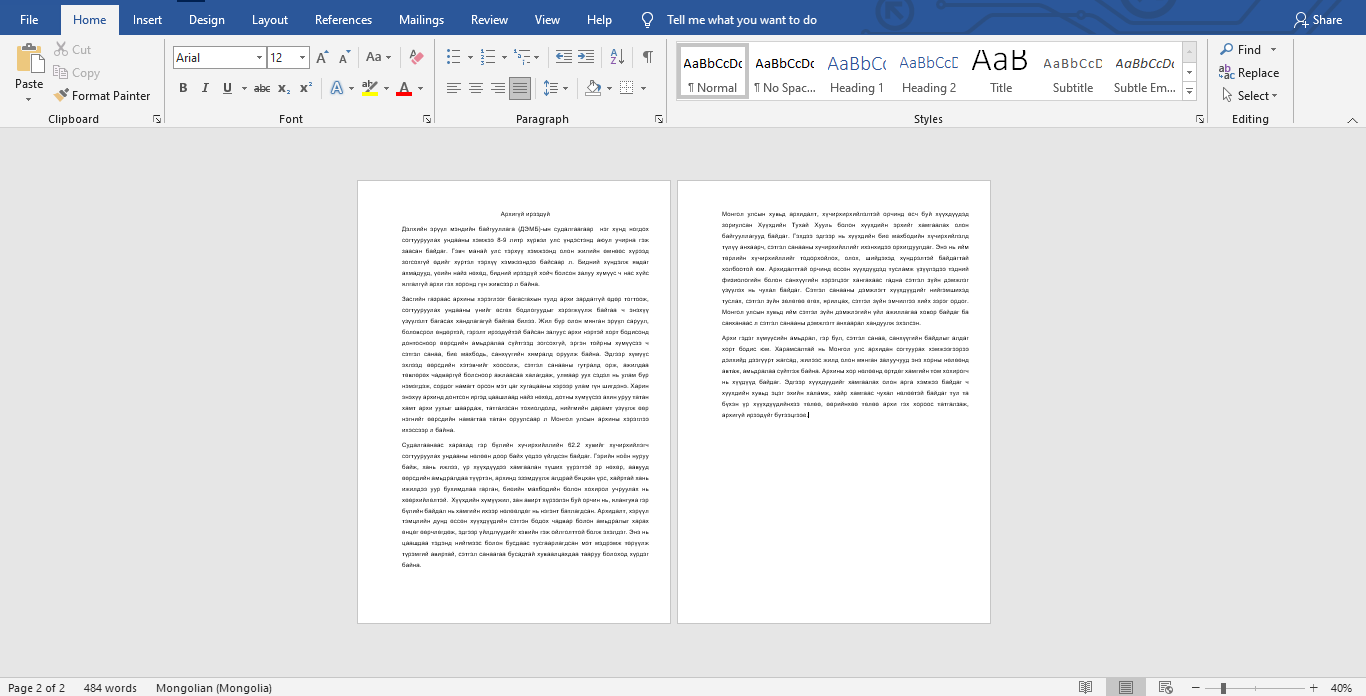Apply strikethrough to text
This screenshot has width=1366, height=696.
pos(262,88)
